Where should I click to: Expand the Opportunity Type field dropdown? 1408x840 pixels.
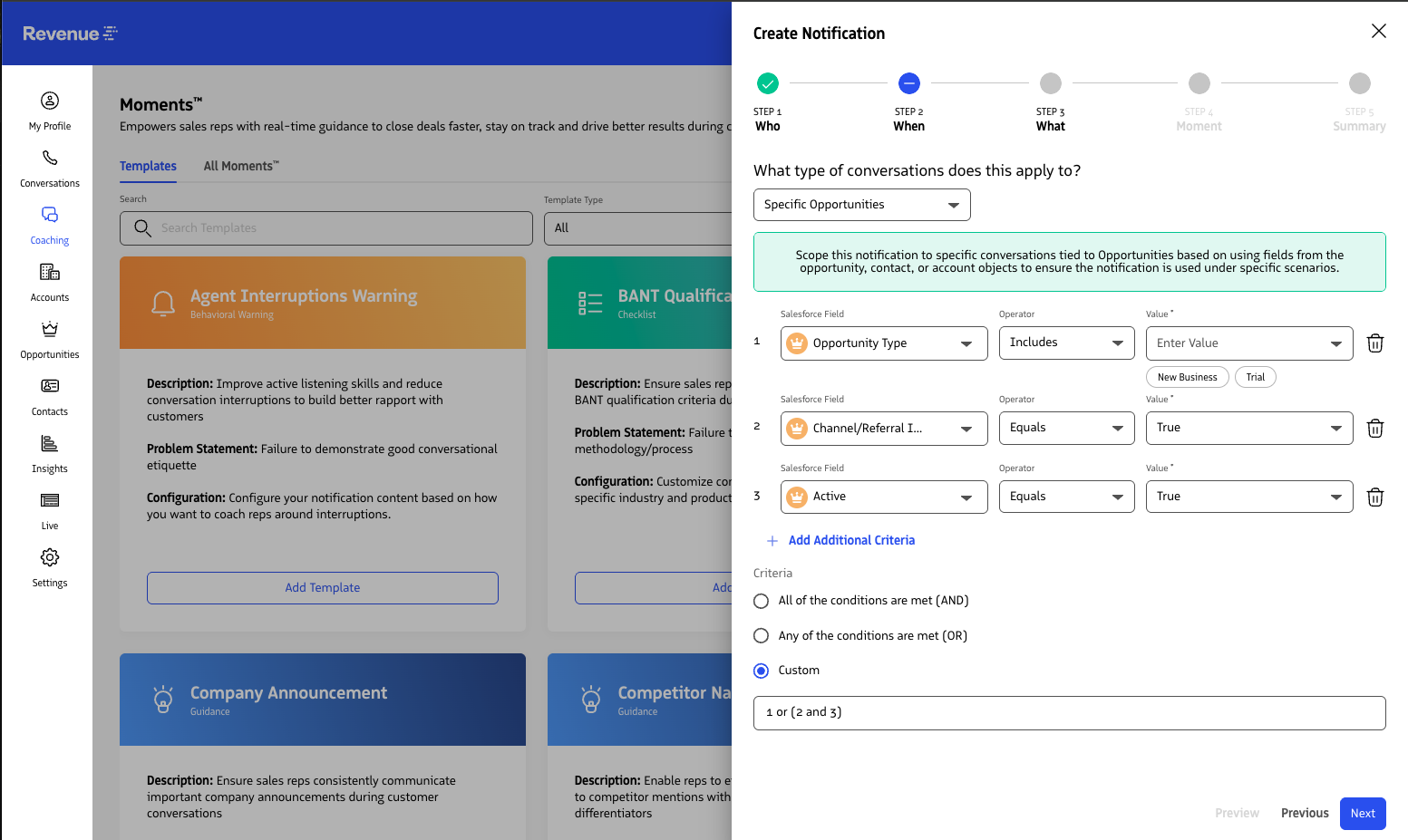[x=883, y=343]
